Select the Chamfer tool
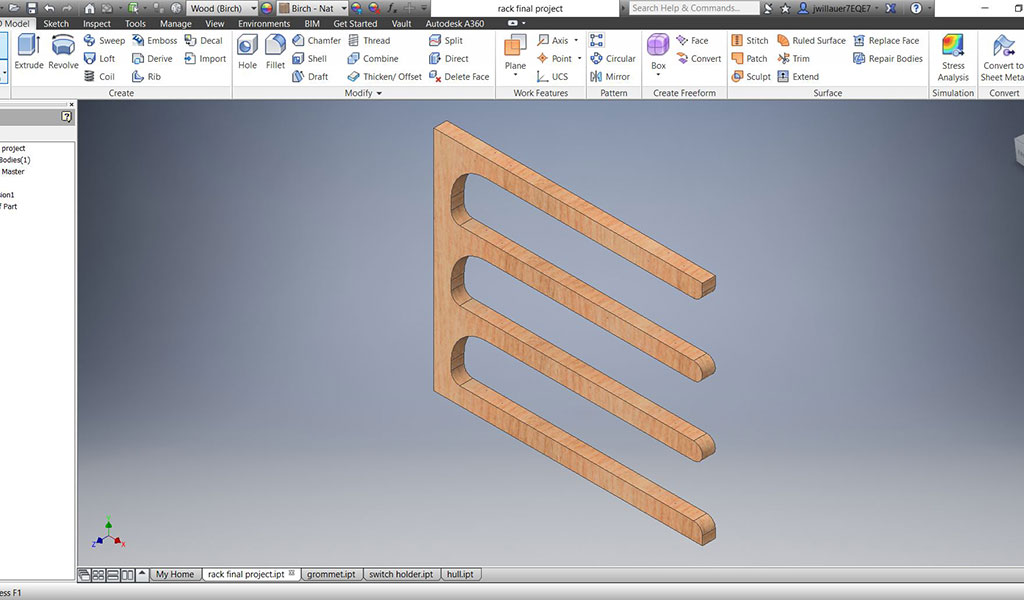The height and width of the screenshot is (600, 1024). (x=316, y=40)
